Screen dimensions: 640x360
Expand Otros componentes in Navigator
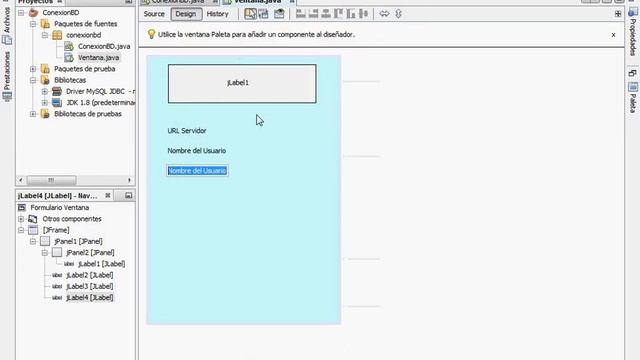[21, 219]
